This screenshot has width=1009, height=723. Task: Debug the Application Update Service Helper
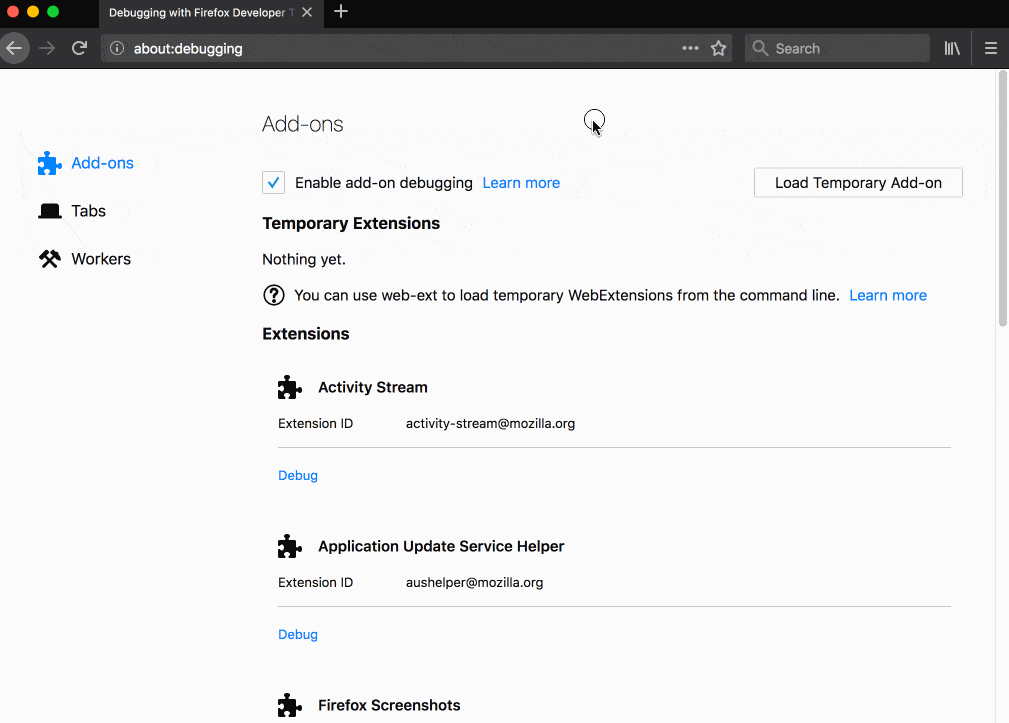click(298, 635)
